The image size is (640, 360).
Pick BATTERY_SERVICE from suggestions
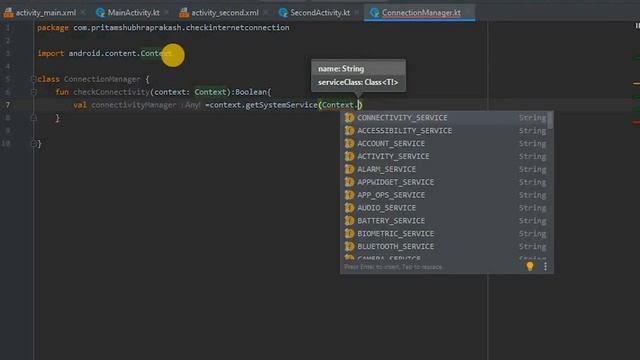point(445,220)
